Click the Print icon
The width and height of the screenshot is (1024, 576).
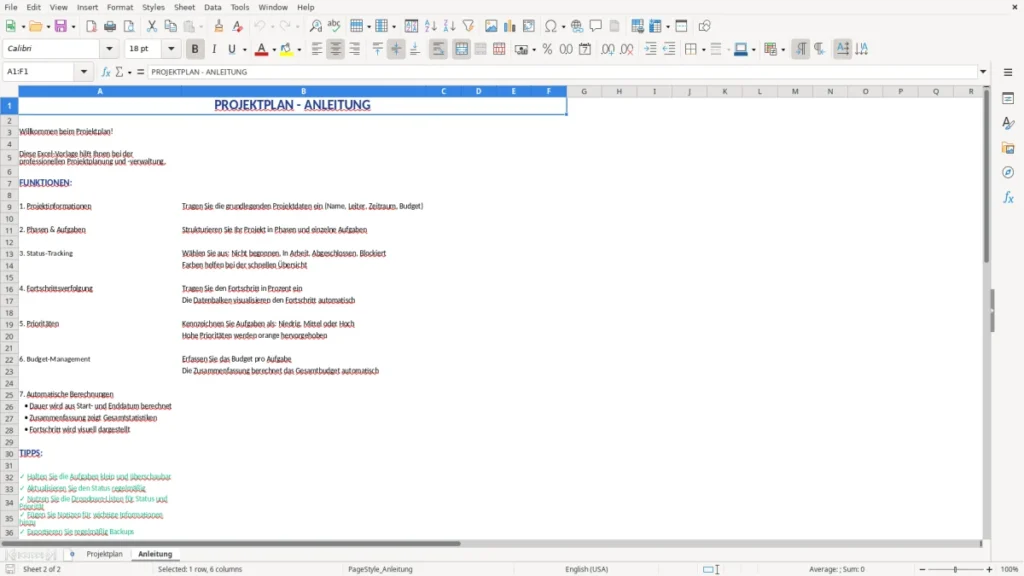[x=110, y=26]
